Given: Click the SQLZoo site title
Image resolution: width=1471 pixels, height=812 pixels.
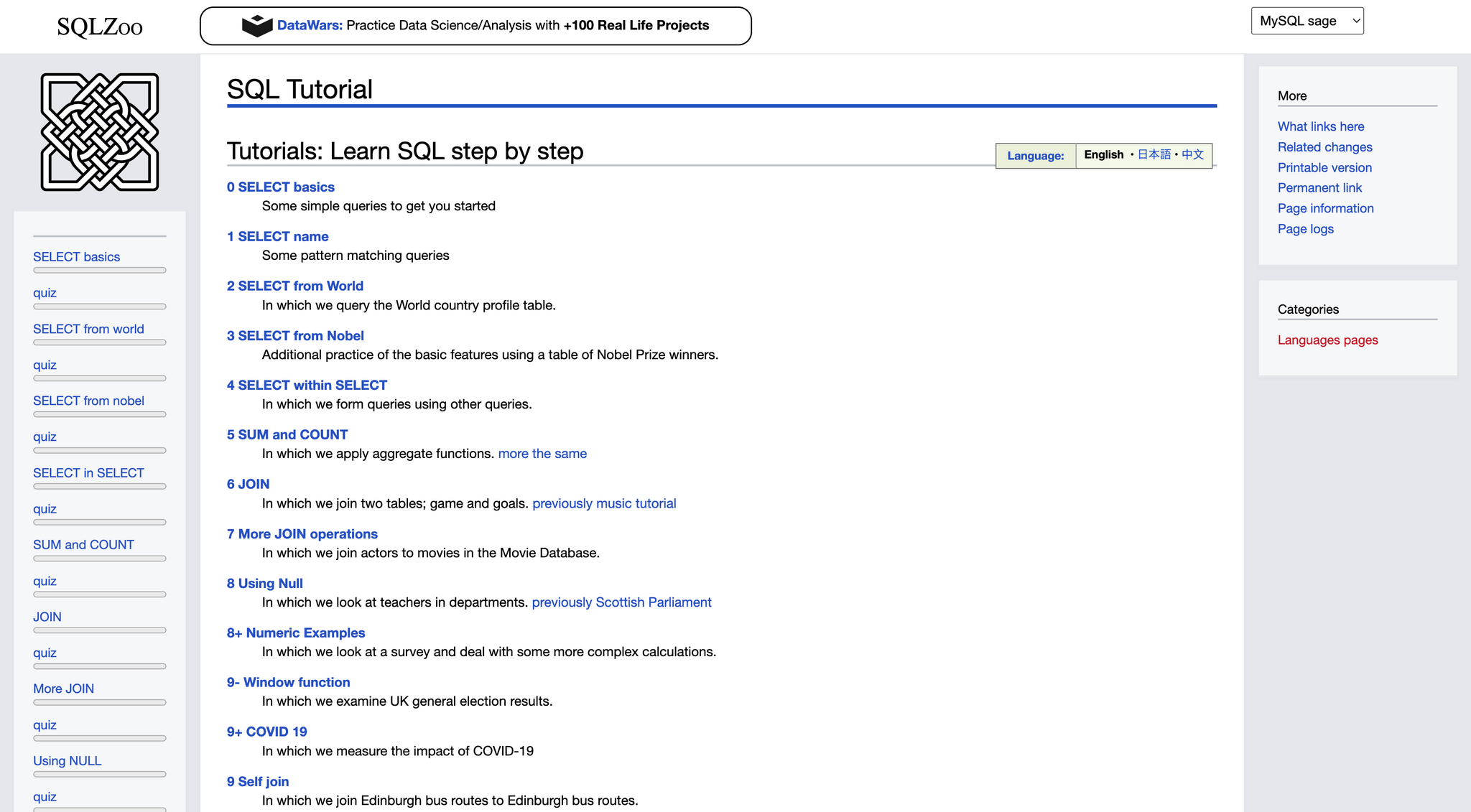Looking at the screenshot, I should click(x=100, y=27).
